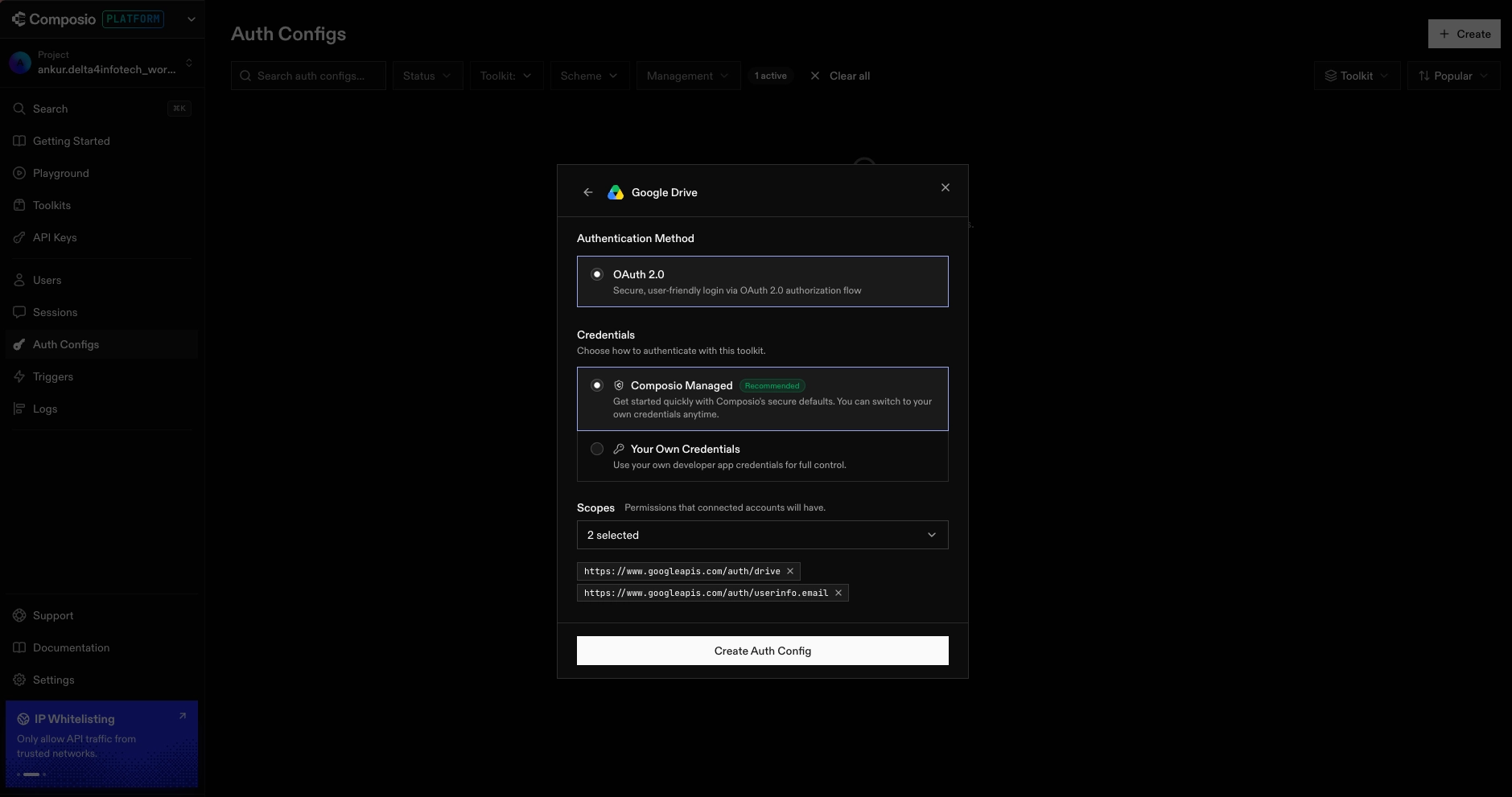The image size is (1512, 797).
Task: Open IP Whitelisting external link arrow
Action: click(183, 716)
